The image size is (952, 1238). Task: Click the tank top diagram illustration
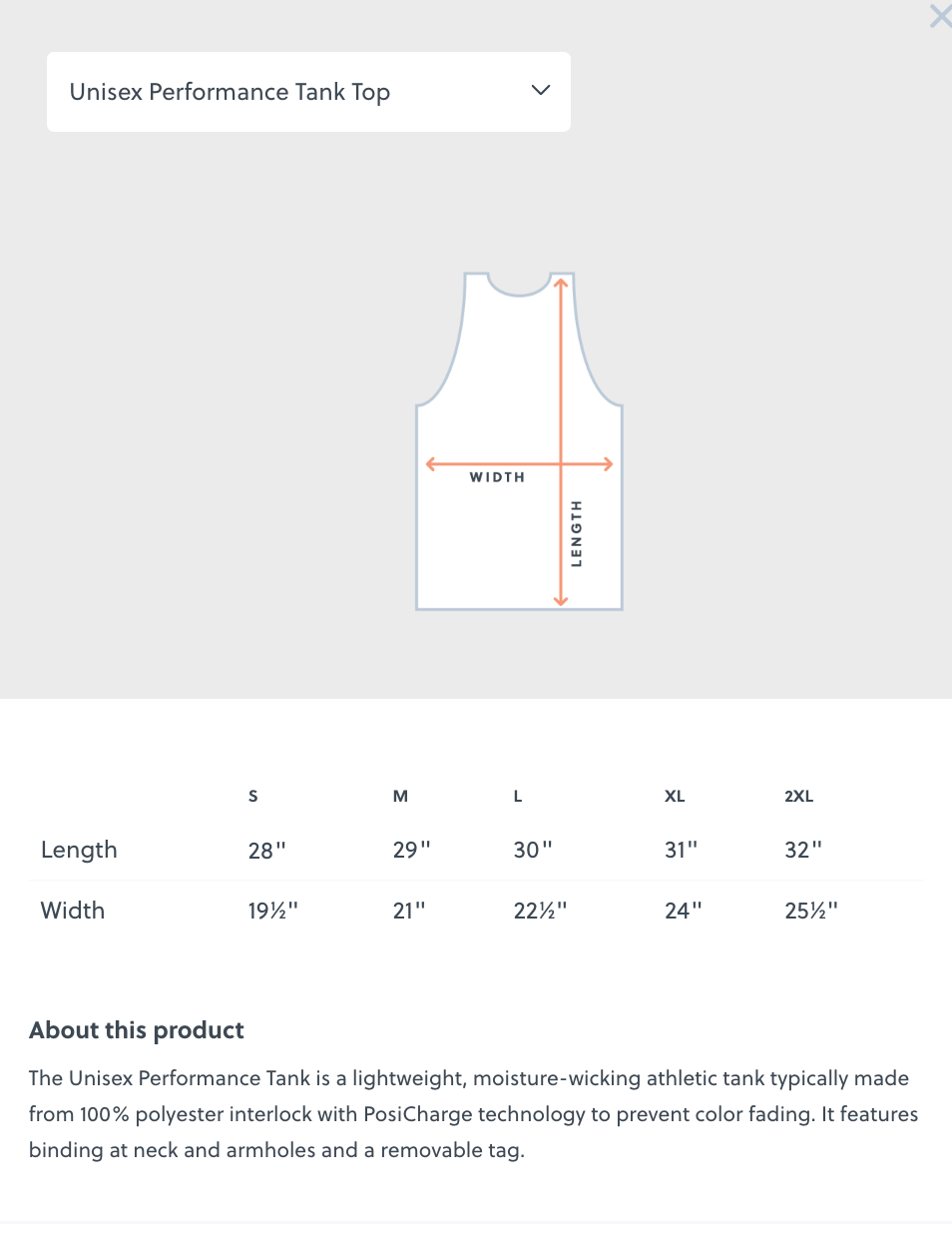(x=519, y=439)
